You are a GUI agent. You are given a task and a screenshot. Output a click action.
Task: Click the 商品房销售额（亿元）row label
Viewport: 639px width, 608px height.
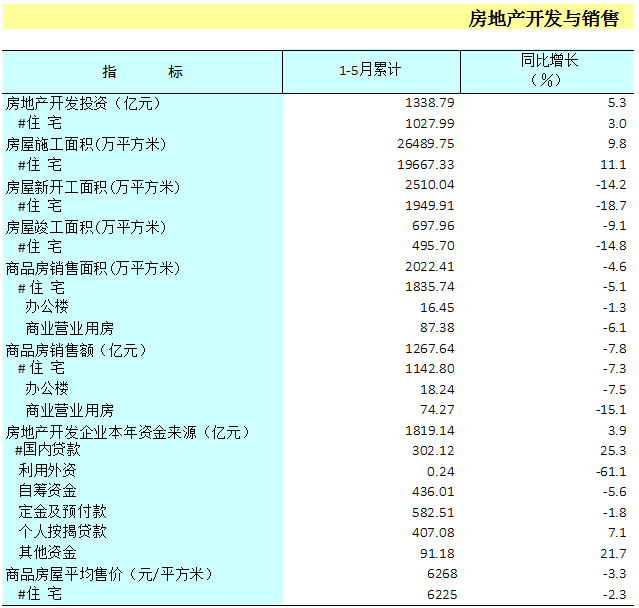click(77, 350)
